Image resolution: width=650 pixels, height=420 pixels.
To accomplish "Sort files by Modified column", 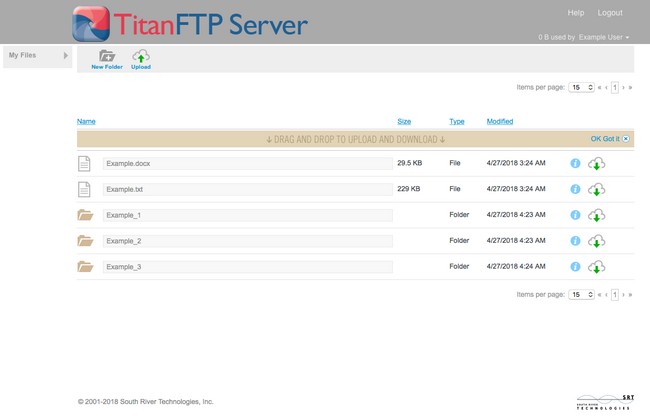I will (x=499, y=121).
